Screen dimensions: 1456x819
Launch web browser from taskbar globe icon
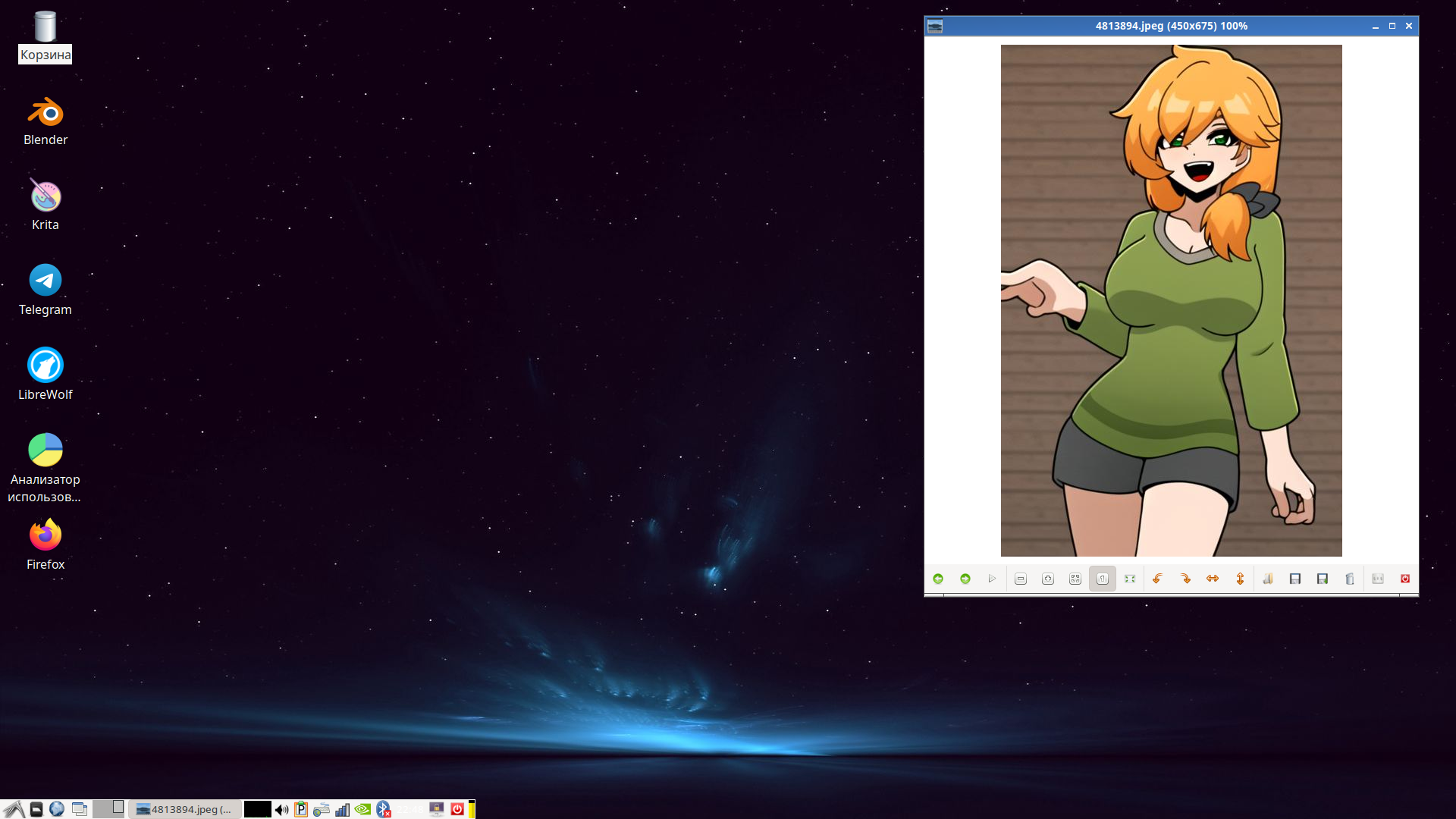[x=57, y=809]
